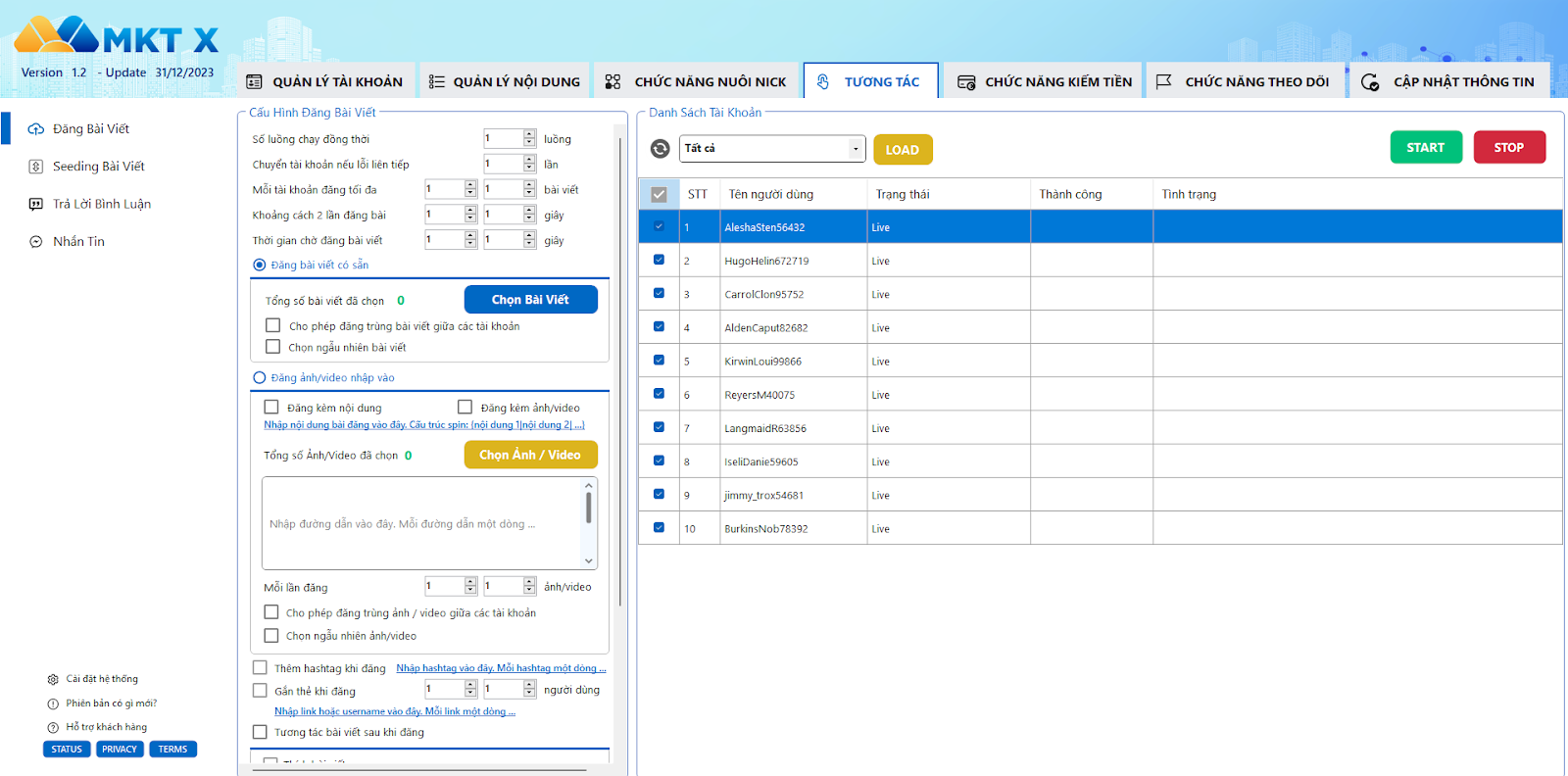
Task: Open the Nhập link hoặc username link
Action: [x=395, y=711]
